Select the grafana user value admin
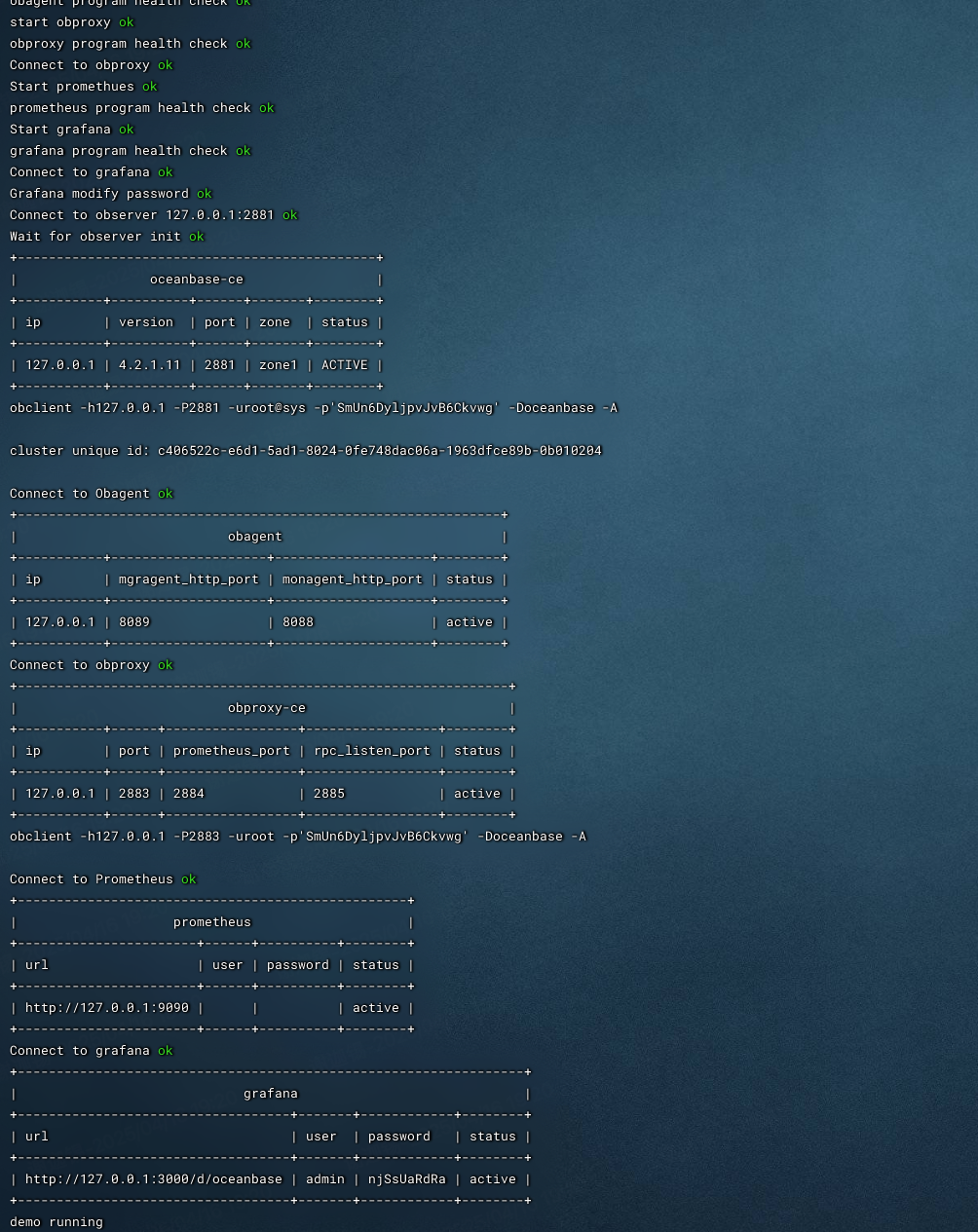 tap(325, 1179)
